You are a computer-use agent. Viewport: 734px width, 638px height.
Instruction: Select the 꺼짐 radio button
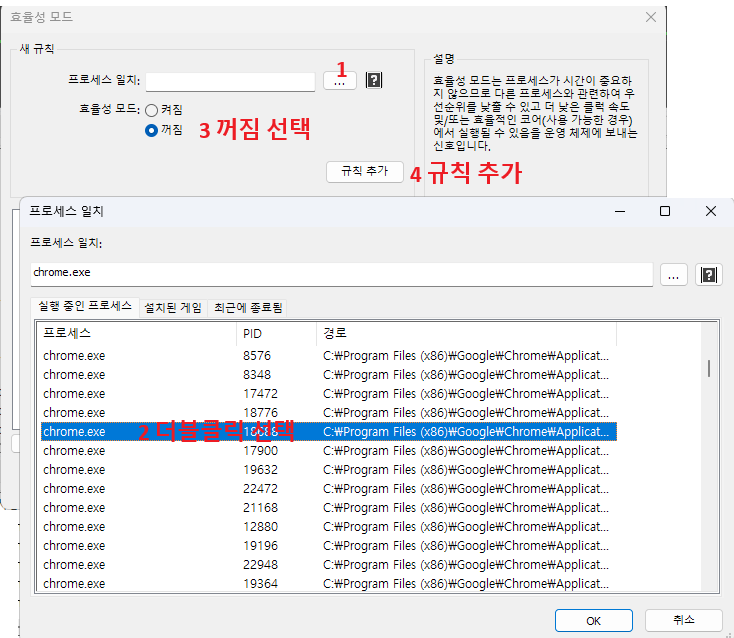tap(151, 130)
